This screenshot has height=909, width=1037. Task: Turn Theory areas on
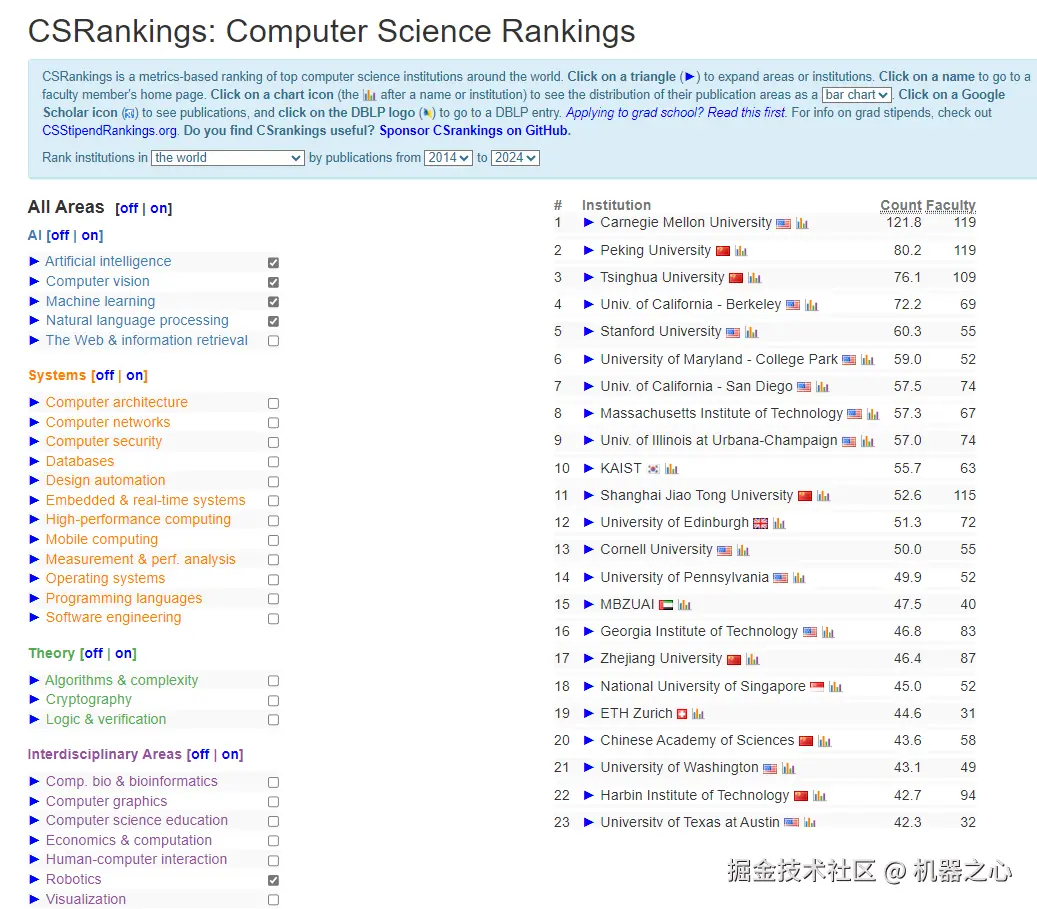[124, 654]
